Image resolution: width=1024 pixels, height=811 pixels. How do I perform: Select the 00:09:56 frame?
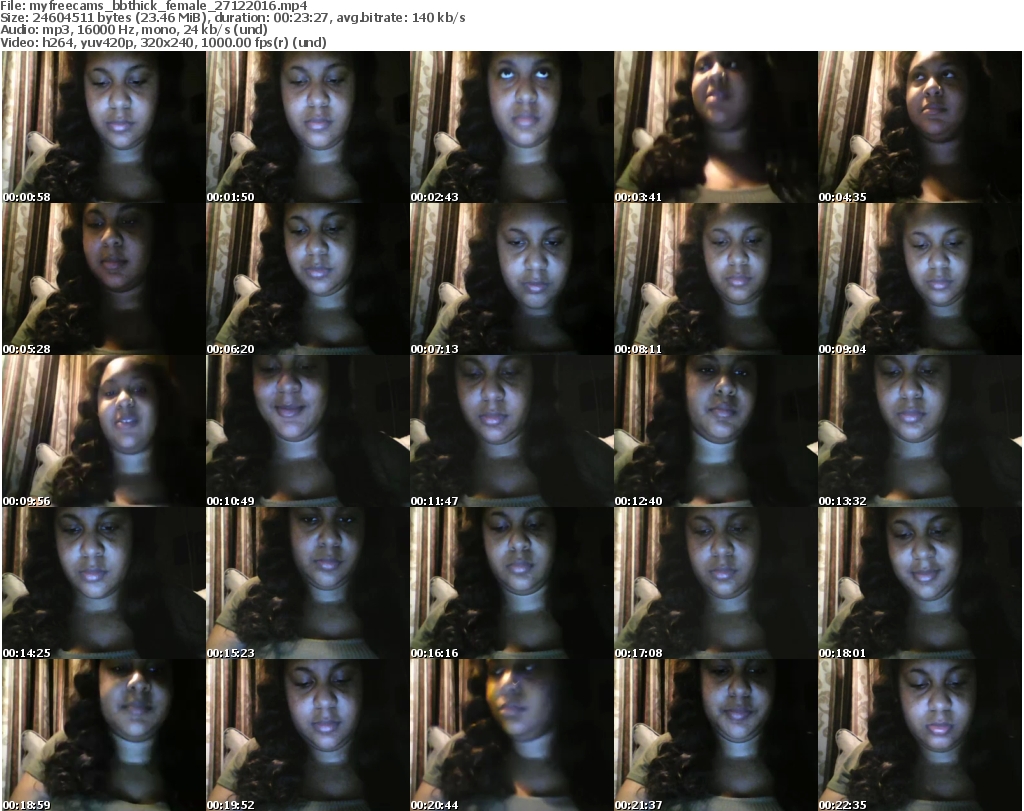[103, 431]
